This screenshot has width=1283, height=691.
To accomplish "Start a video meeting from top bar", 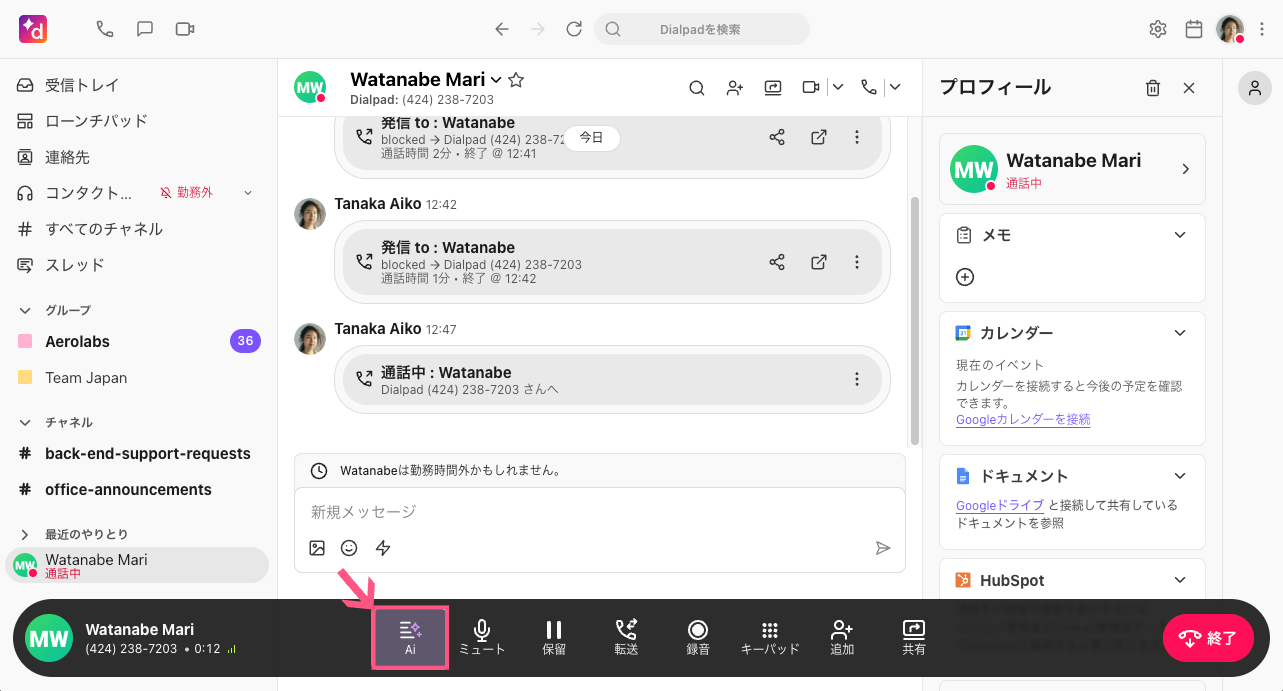I will coord(185,29).
